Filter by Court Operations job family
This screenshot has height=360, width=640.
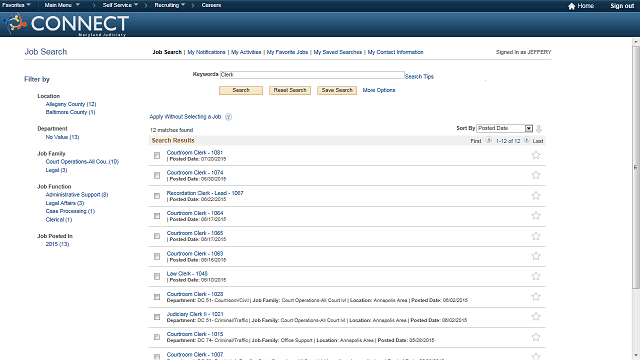tap(82, 162)
